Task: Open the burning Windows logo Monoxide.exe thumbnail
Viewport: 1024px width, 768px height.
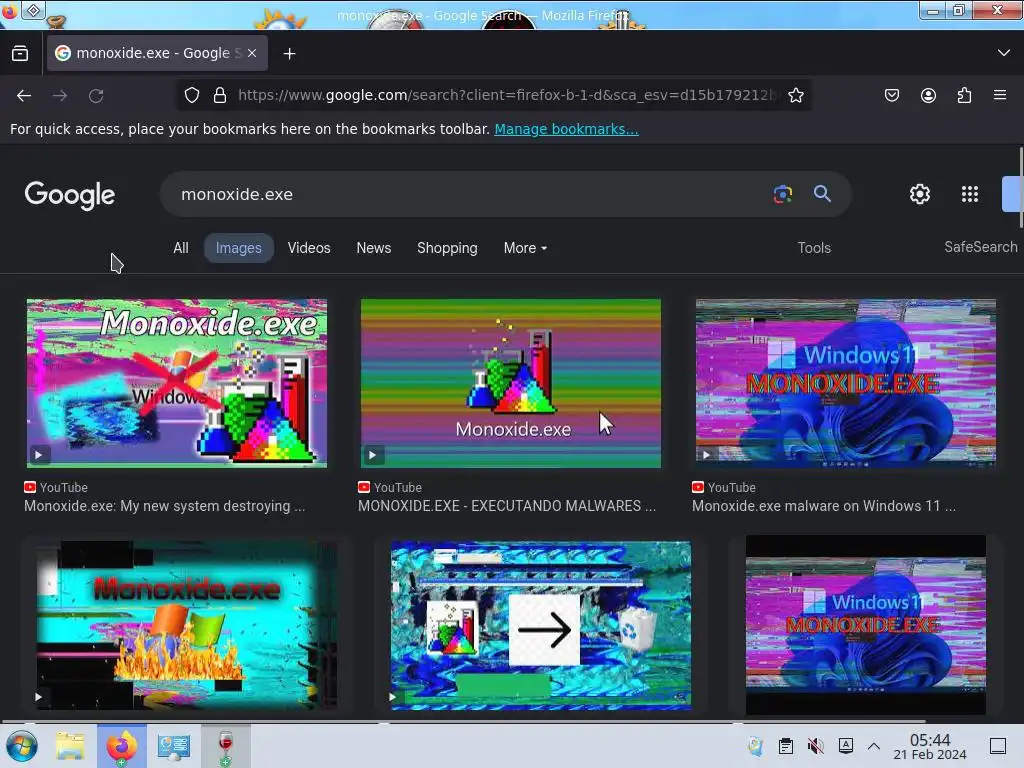Action: [x=187, y=625]
